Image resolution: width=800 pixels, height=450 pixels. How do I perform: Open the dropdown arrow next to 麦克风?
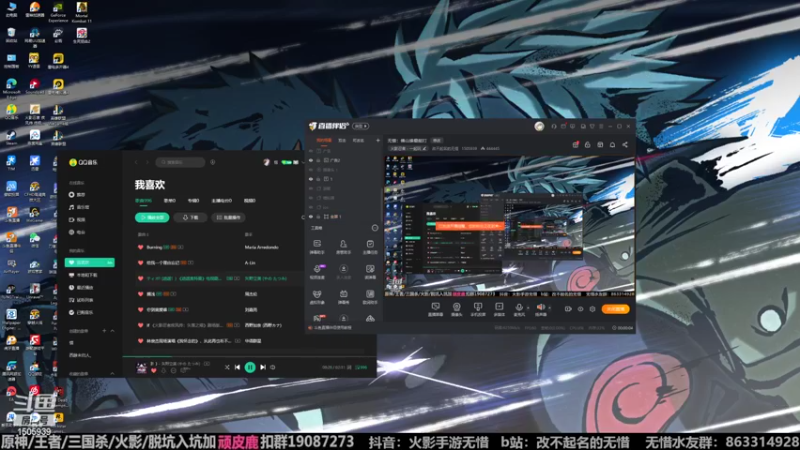pyautogui.click(x=528, y=308)
